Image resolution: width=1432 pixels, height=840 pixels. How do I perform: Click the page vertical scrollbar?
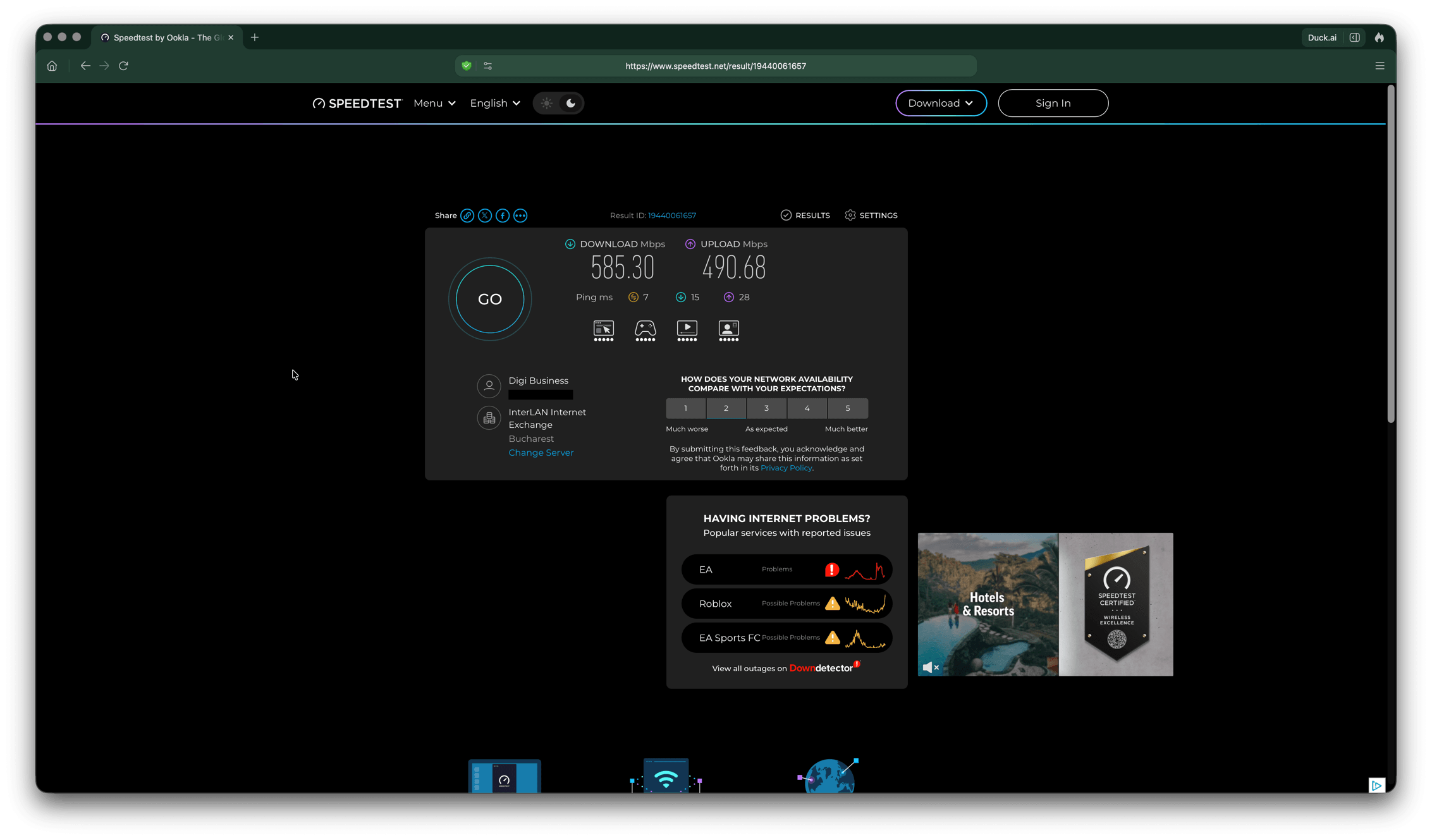(x=1391, y=255)
